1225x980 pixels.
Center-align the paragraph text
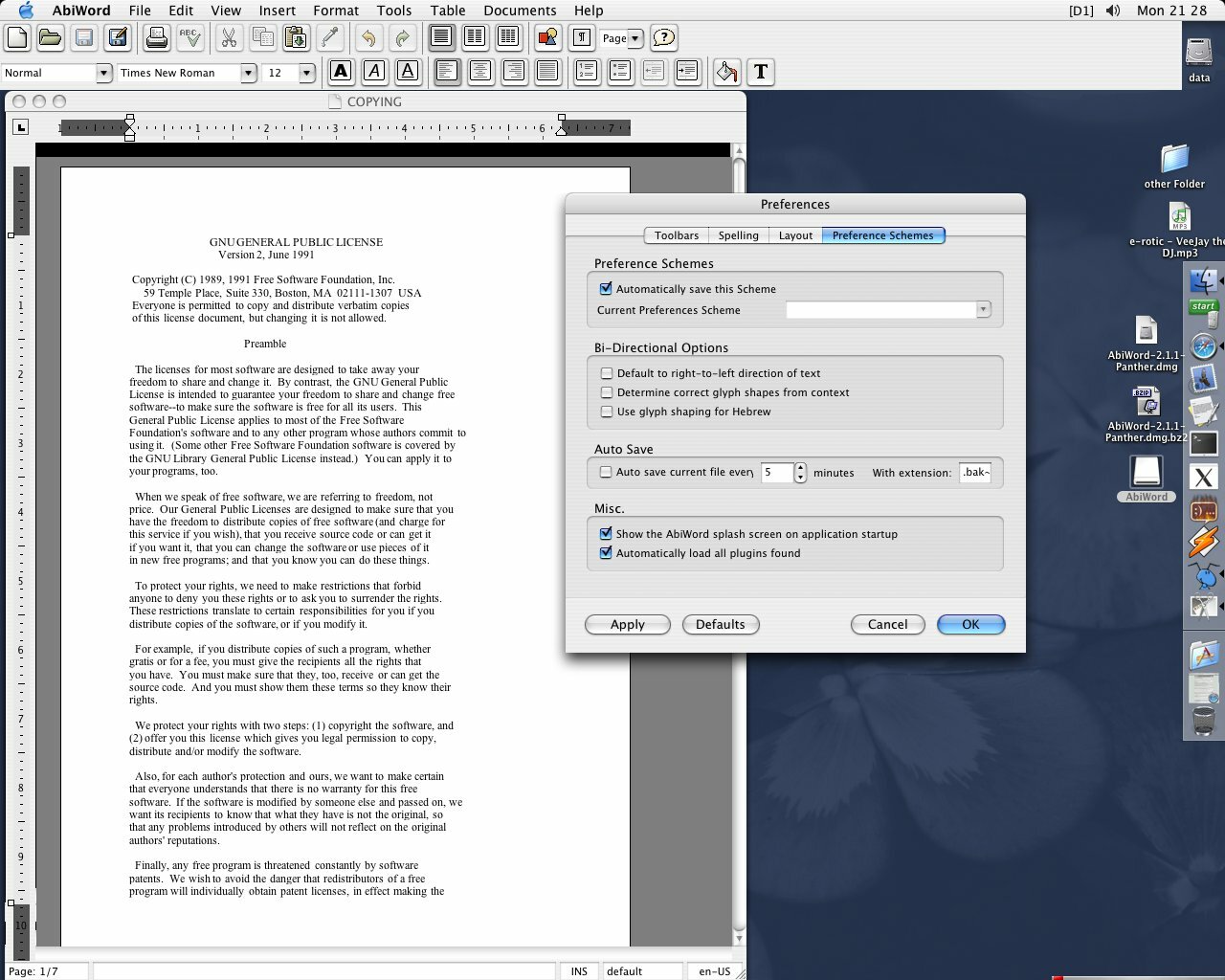click(x=480, y=72)
